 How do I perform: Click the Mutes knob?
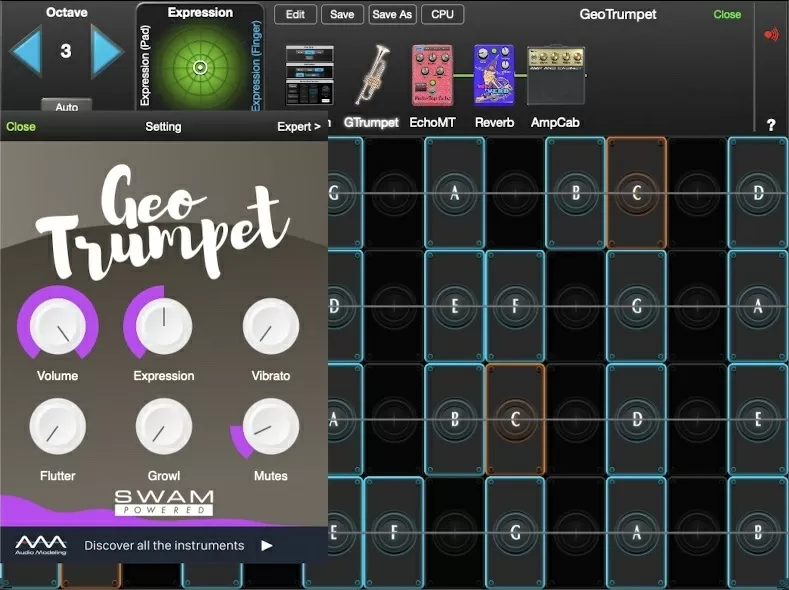point(271,426)
